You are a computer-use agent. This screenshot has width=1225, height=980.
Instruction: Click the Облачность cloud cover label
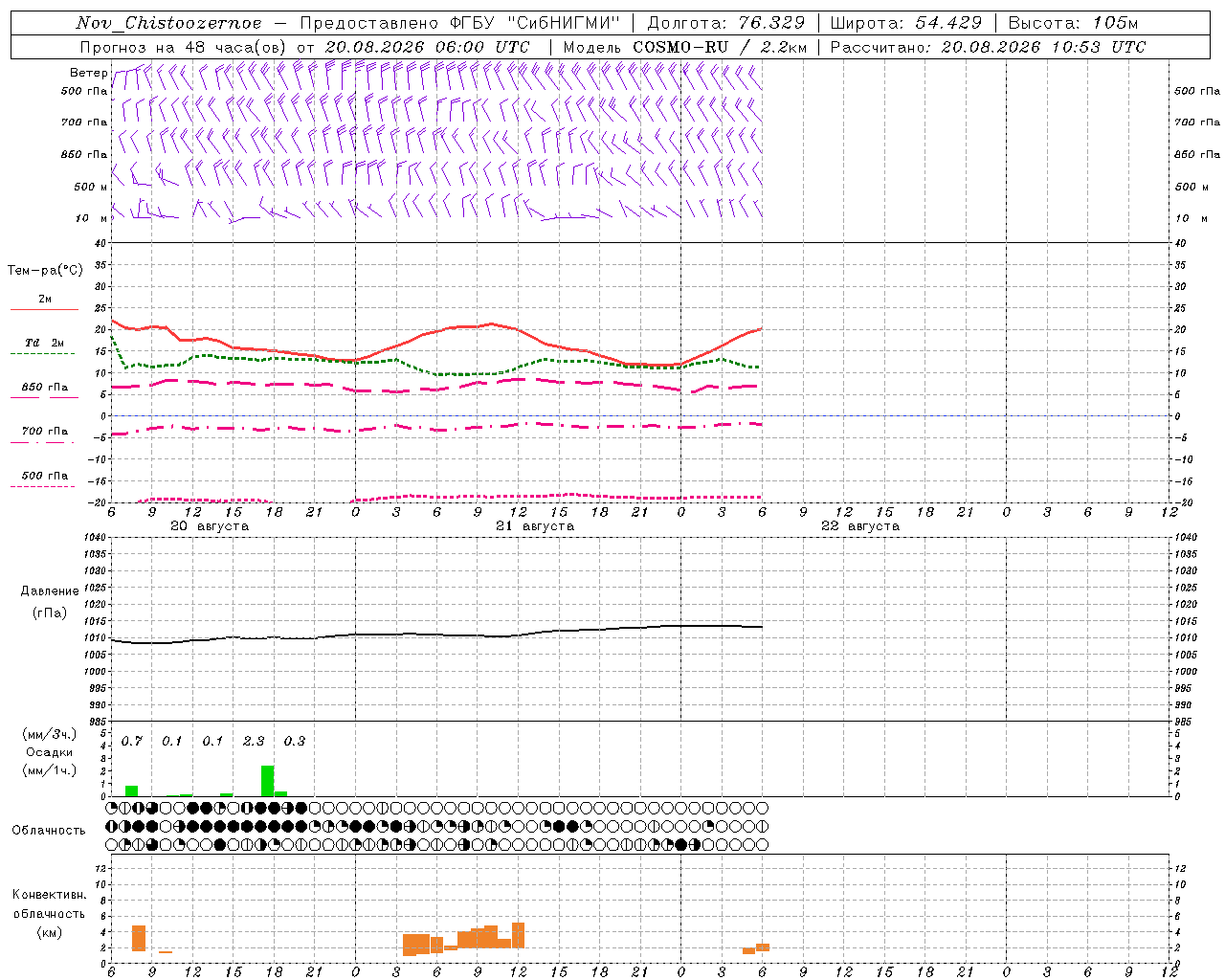[49, 830]
